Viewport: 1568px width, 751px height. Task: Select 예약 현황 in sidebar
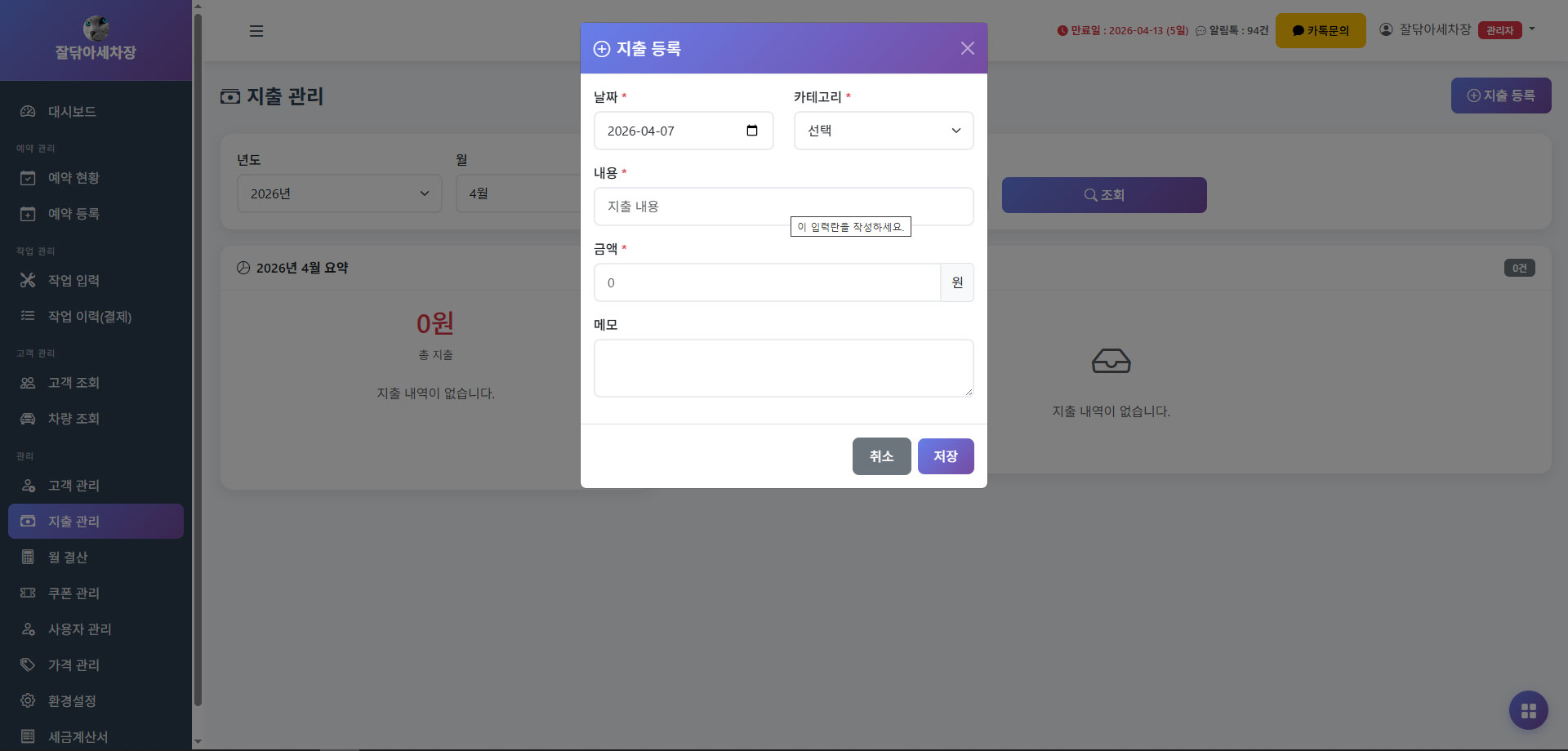[73, 178]
